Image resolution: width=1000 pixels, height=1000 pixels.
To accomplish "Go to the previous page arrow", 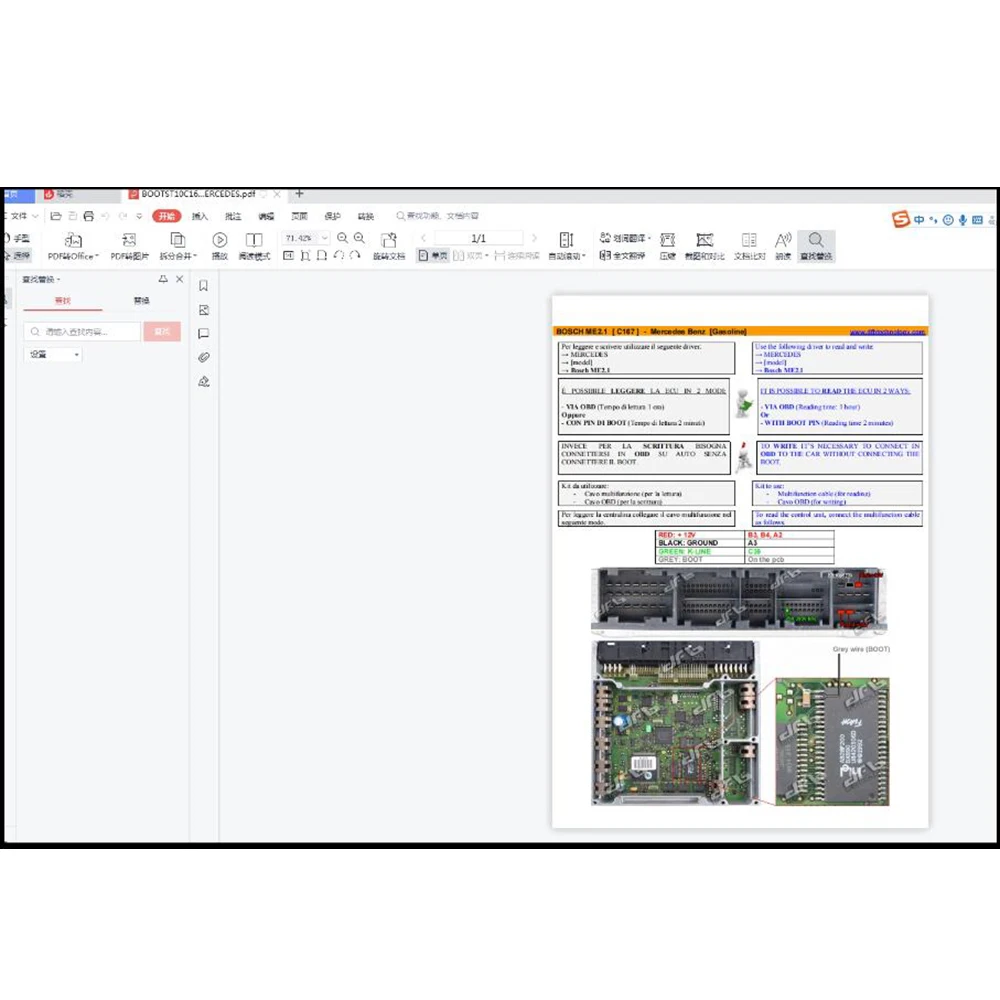I will tap(423, 238).
